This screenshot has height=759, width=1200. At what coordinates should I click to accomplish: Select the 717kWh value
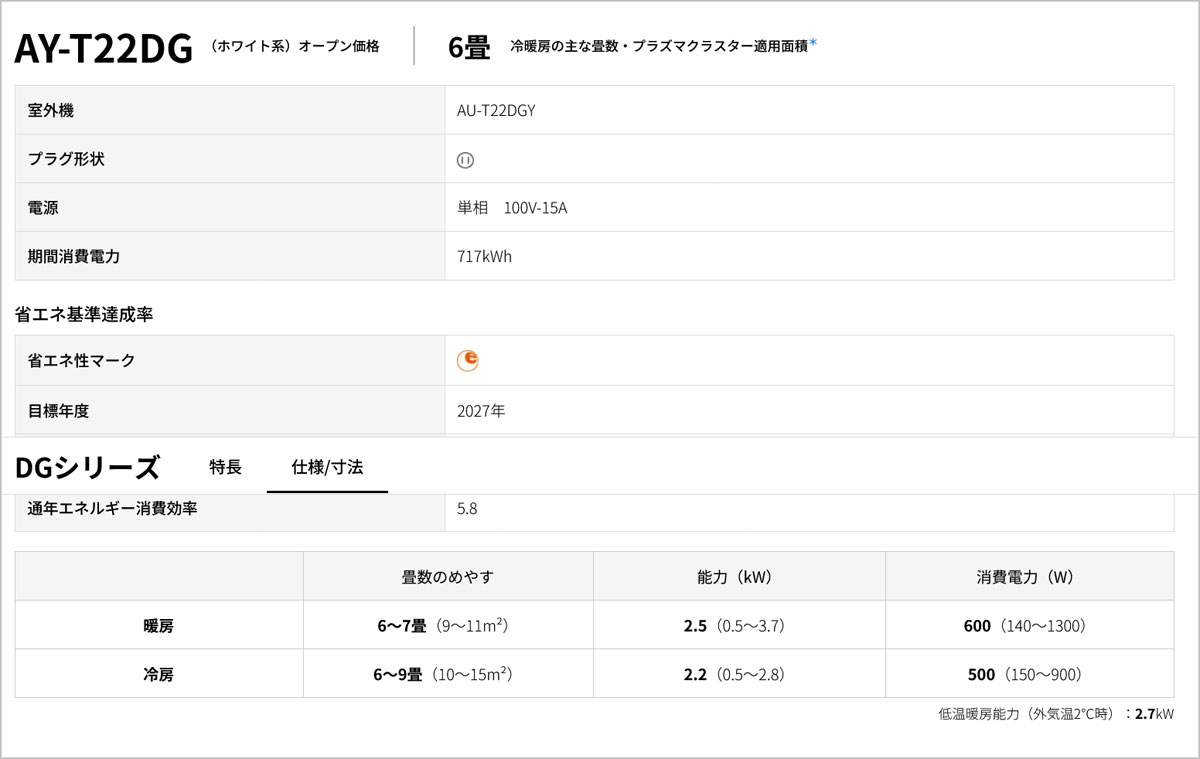484,257
